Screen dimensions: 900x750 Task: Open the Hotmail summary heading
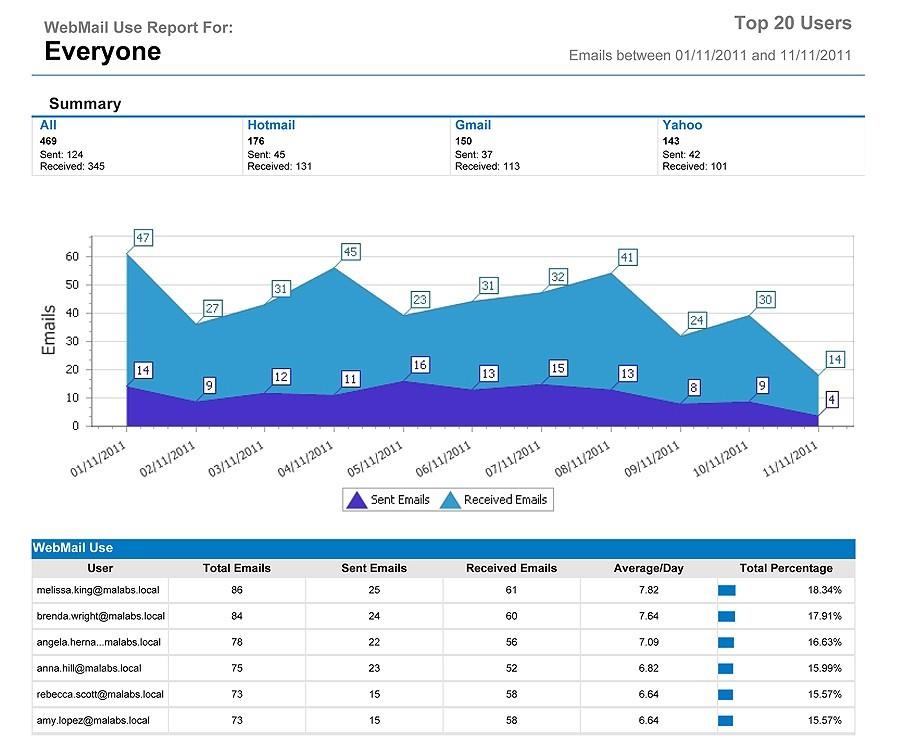[x=271, y=125]
